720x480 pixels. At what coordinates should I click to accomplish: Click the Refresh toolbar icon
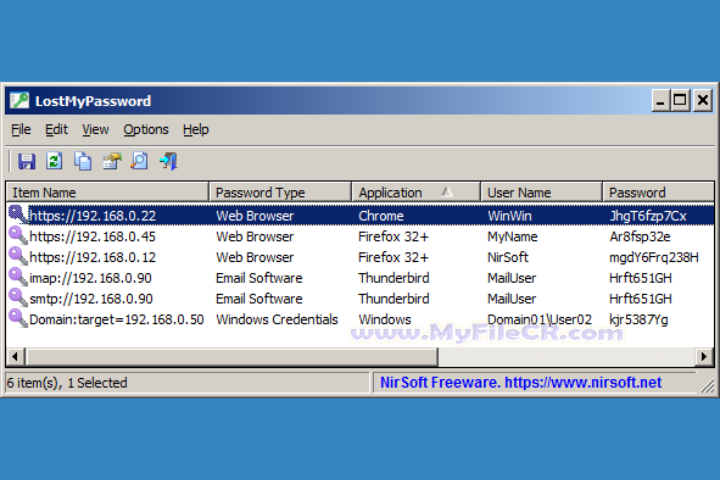(54, 161)
